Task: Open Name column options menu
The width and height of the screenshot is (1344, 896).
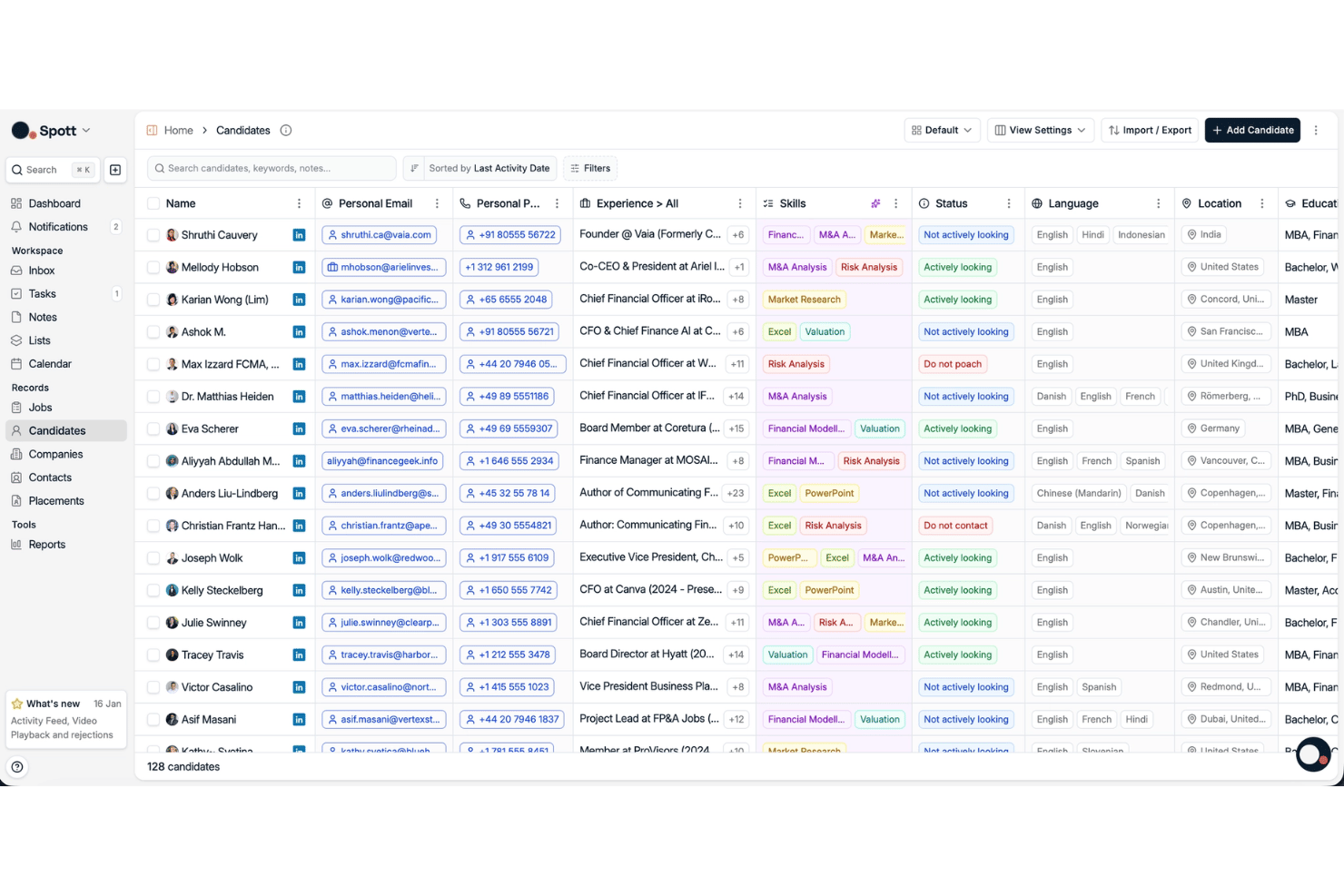Action: point(299,204)
